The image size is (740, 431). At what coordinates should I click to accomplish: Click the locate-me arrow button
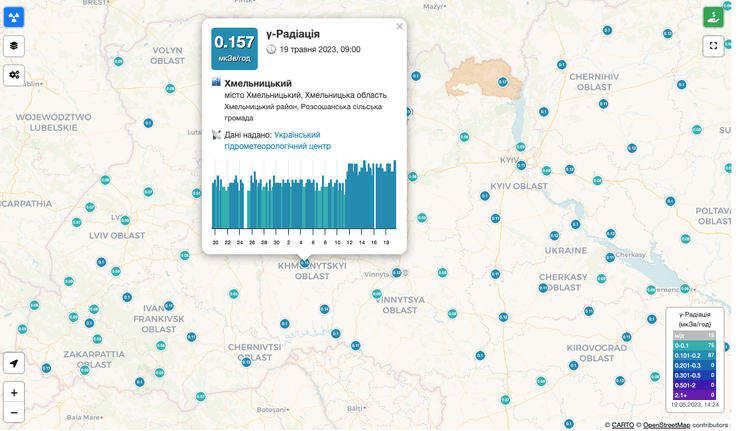click(14, 363)
